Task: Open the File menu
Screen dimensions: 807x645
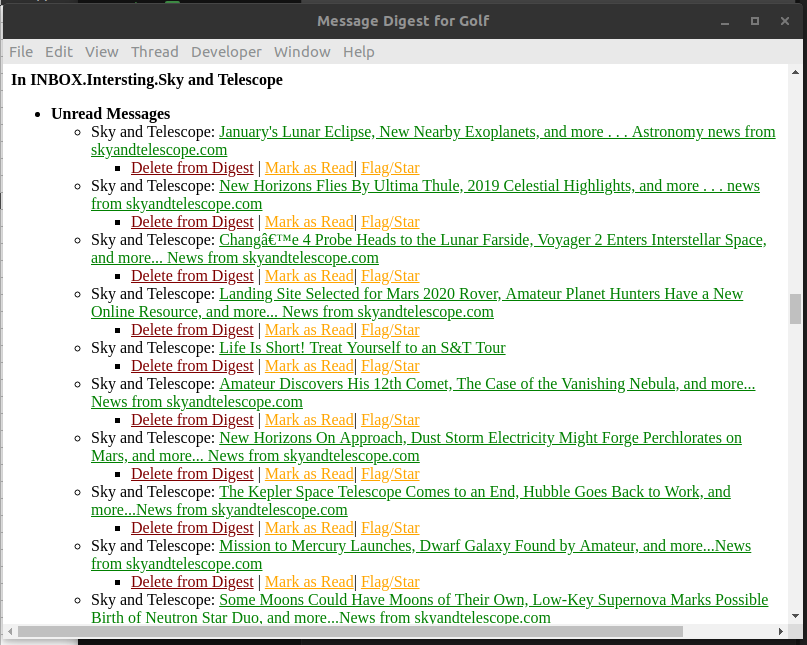Action: click(x=21, y=52)
